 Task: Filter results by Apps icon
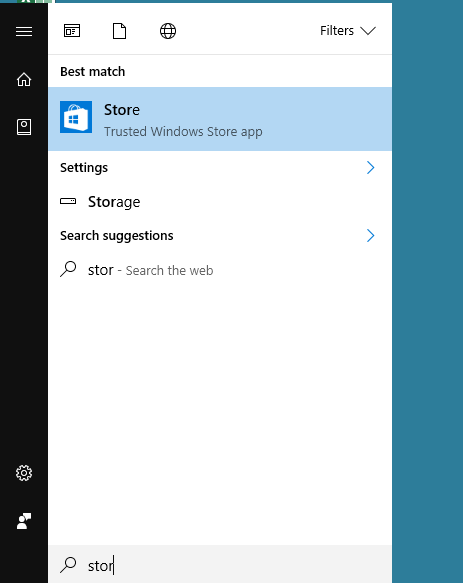click(x=72, y=31)
